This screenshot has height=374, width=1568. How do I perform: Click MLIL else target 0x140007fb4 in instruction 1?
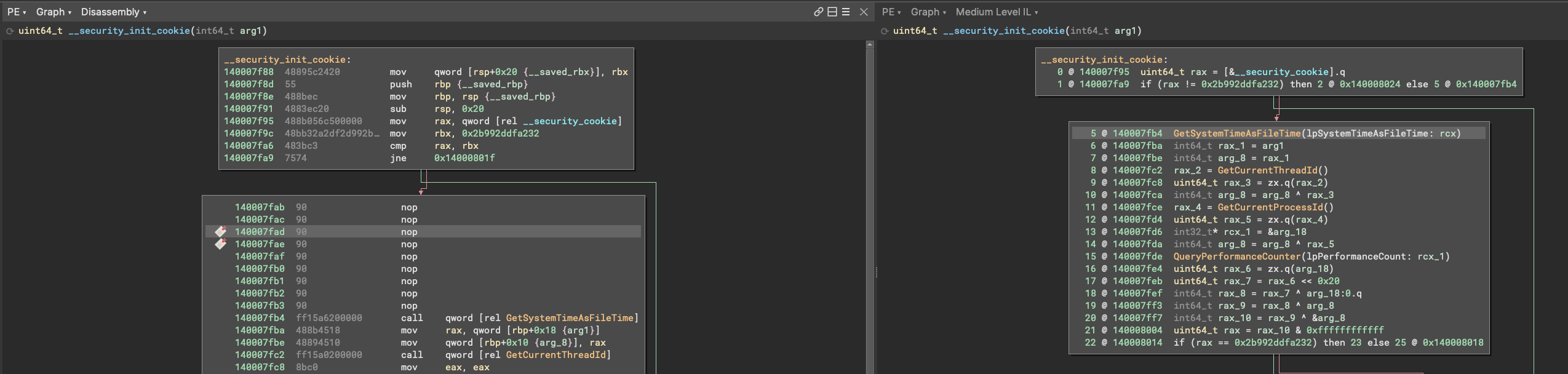(x=1486, y=84)
